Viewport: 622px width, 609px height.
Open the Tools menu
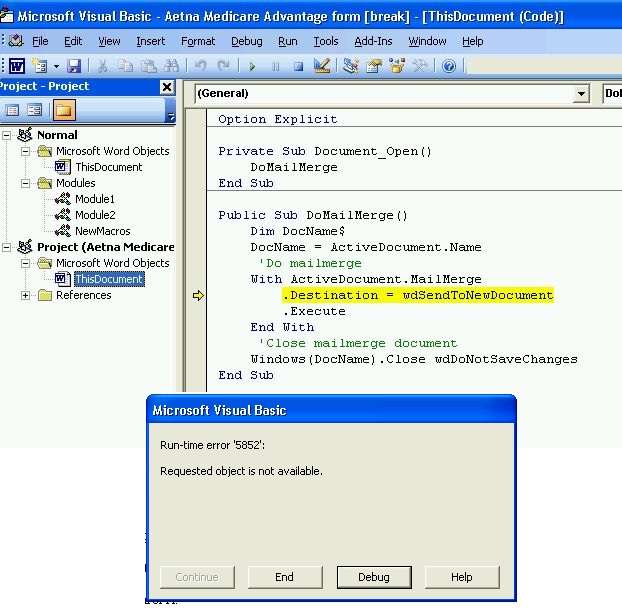pos(326,41)
